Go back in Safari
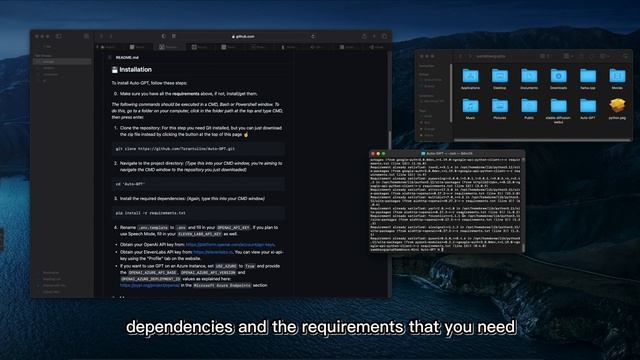Image resolution: width=640 pixels, height=360 pixels. coord(102,36)
